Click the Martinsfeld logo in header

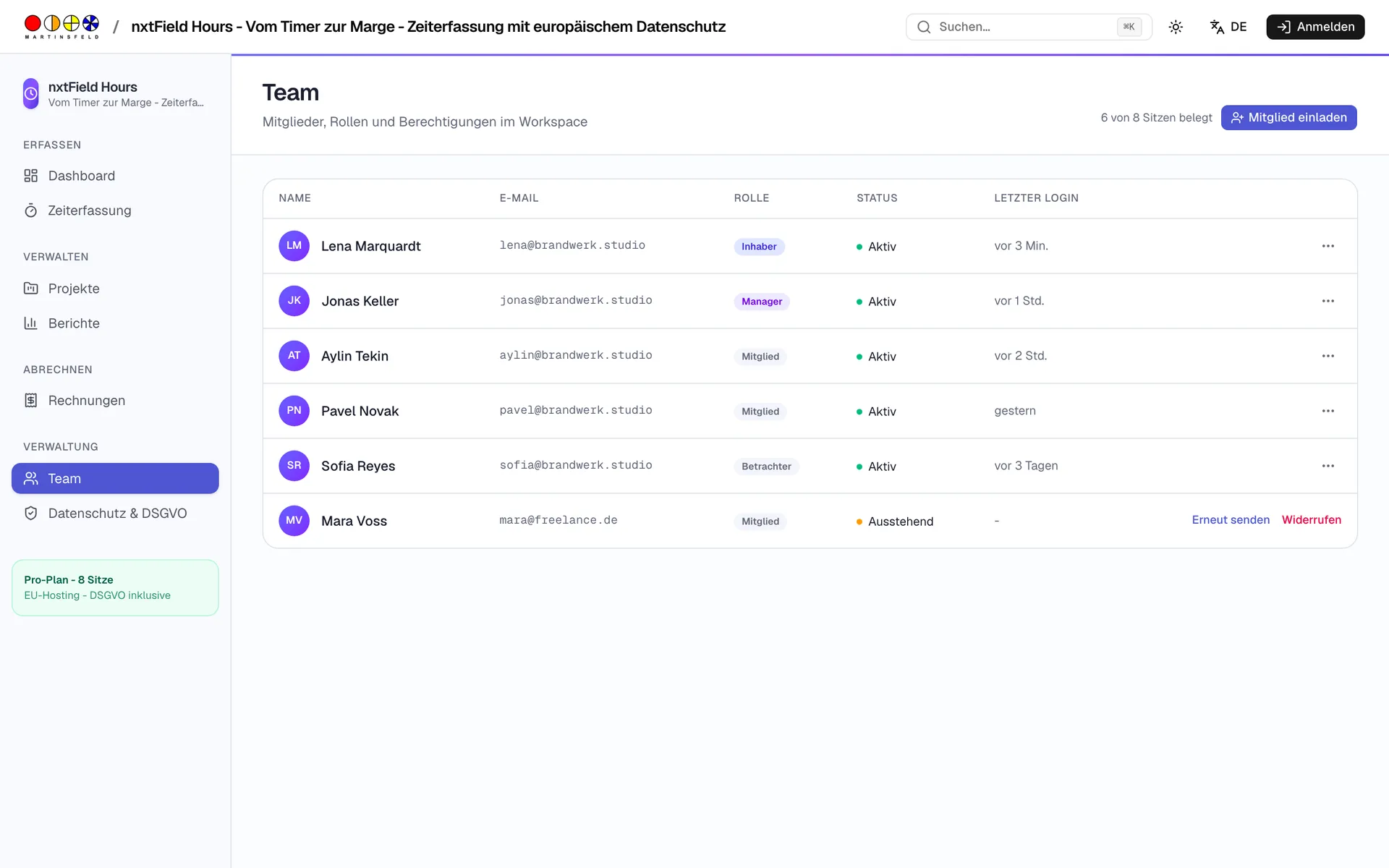(61, 27)
